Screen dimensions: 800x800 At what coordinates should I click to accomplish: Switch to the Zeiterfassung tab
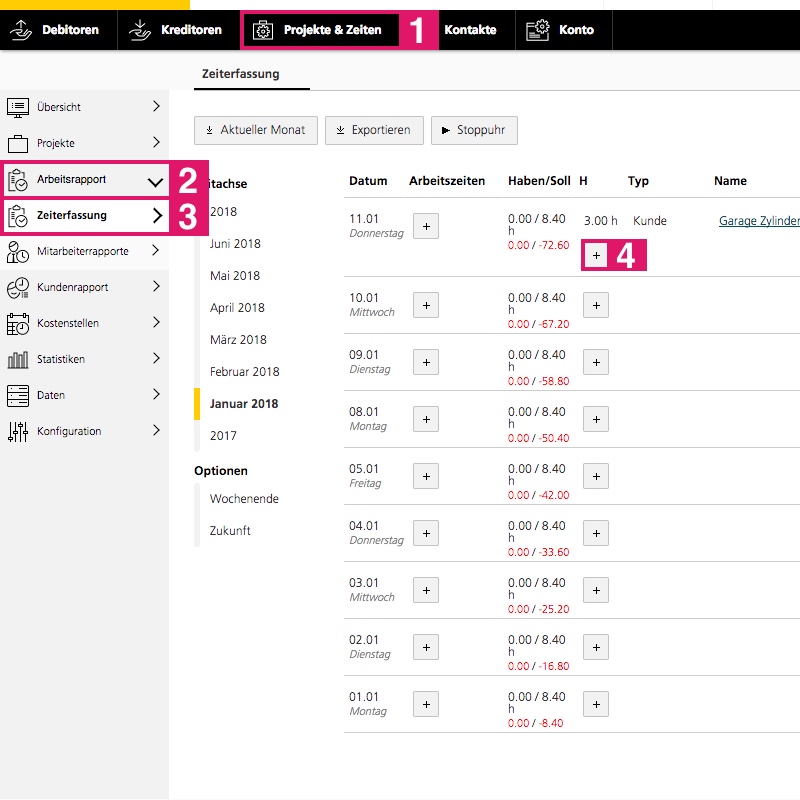tap(240, 74)
